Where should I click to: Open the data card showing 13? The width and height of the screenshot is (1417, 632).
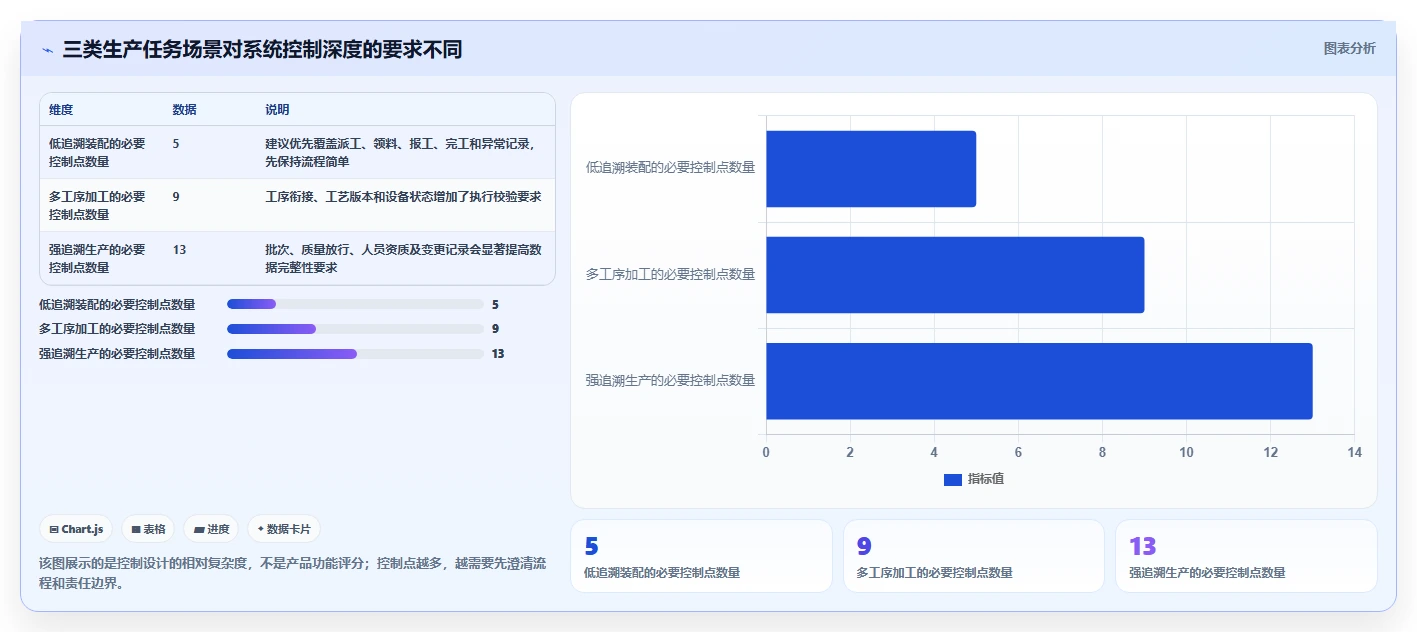[x=1246, y=556]
